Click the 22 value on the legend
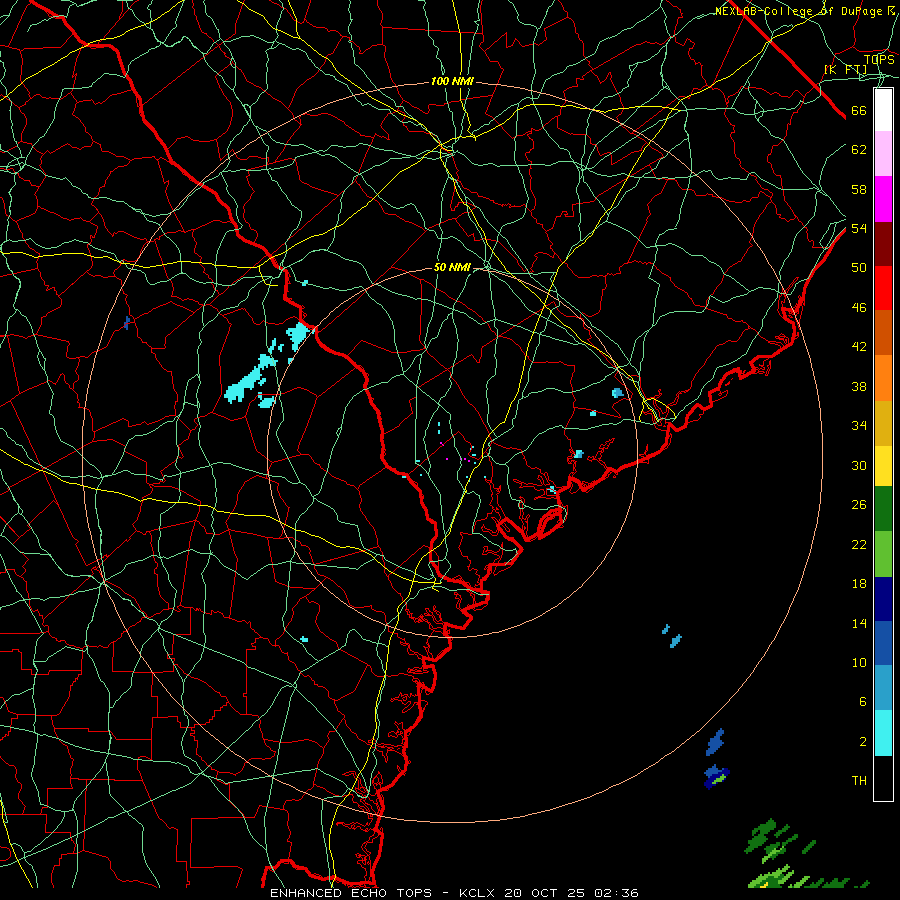Screen dimensions: 900x900 point(859,545)
